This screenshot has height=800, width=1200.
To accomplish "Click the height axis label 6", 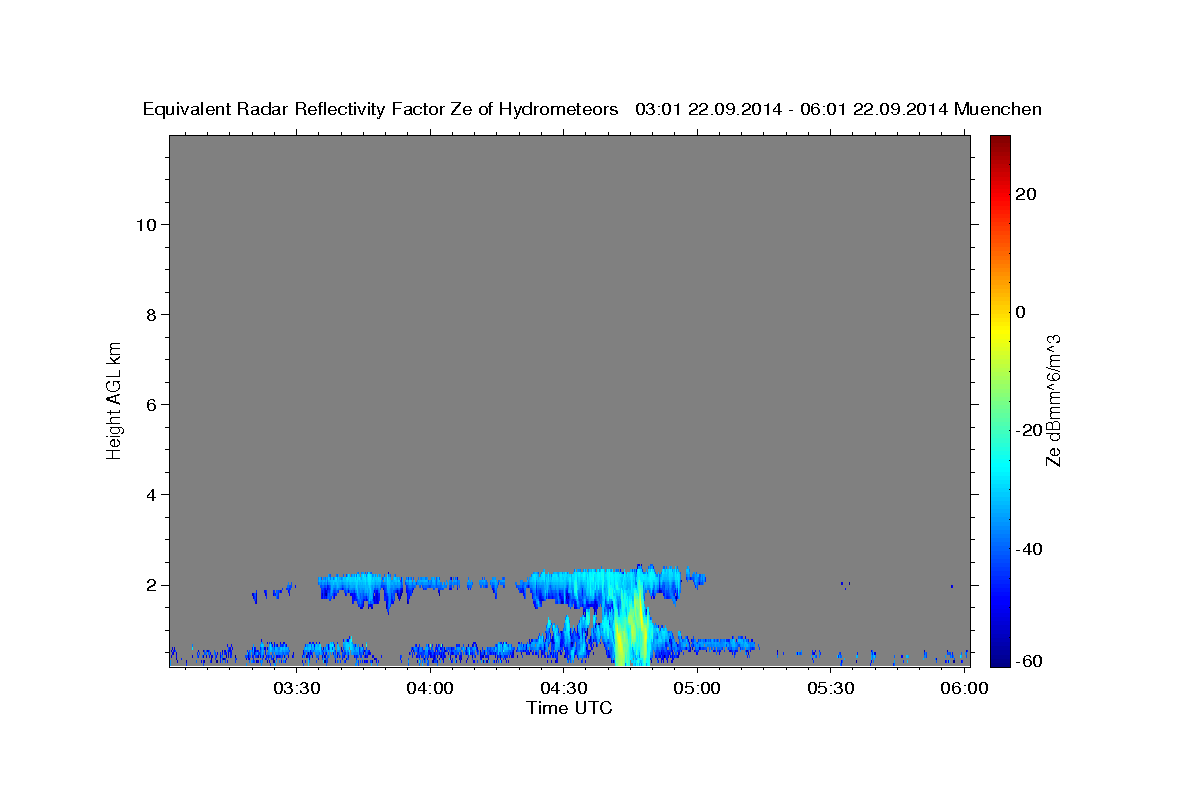I will click(x=149, y=405).
